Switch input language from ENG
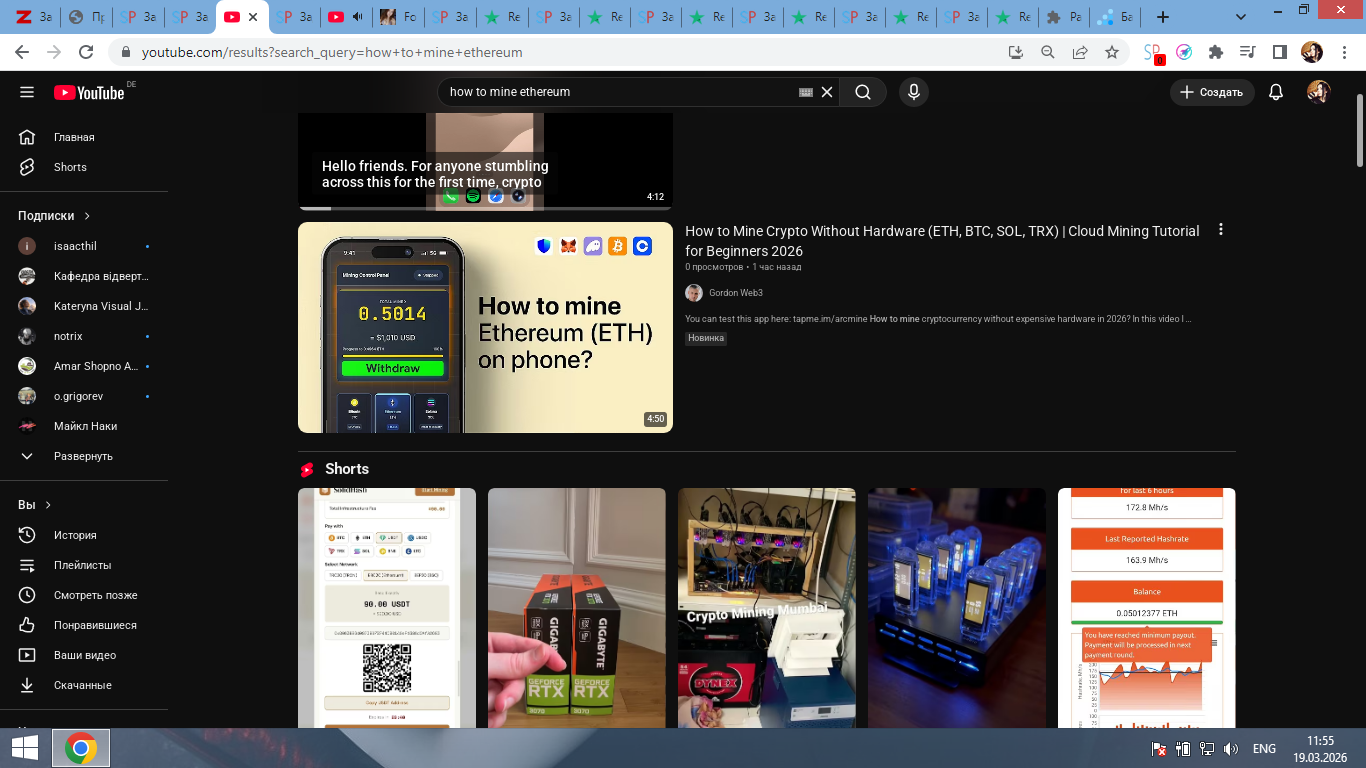1366x768 pixels. tap(1264, 749)
